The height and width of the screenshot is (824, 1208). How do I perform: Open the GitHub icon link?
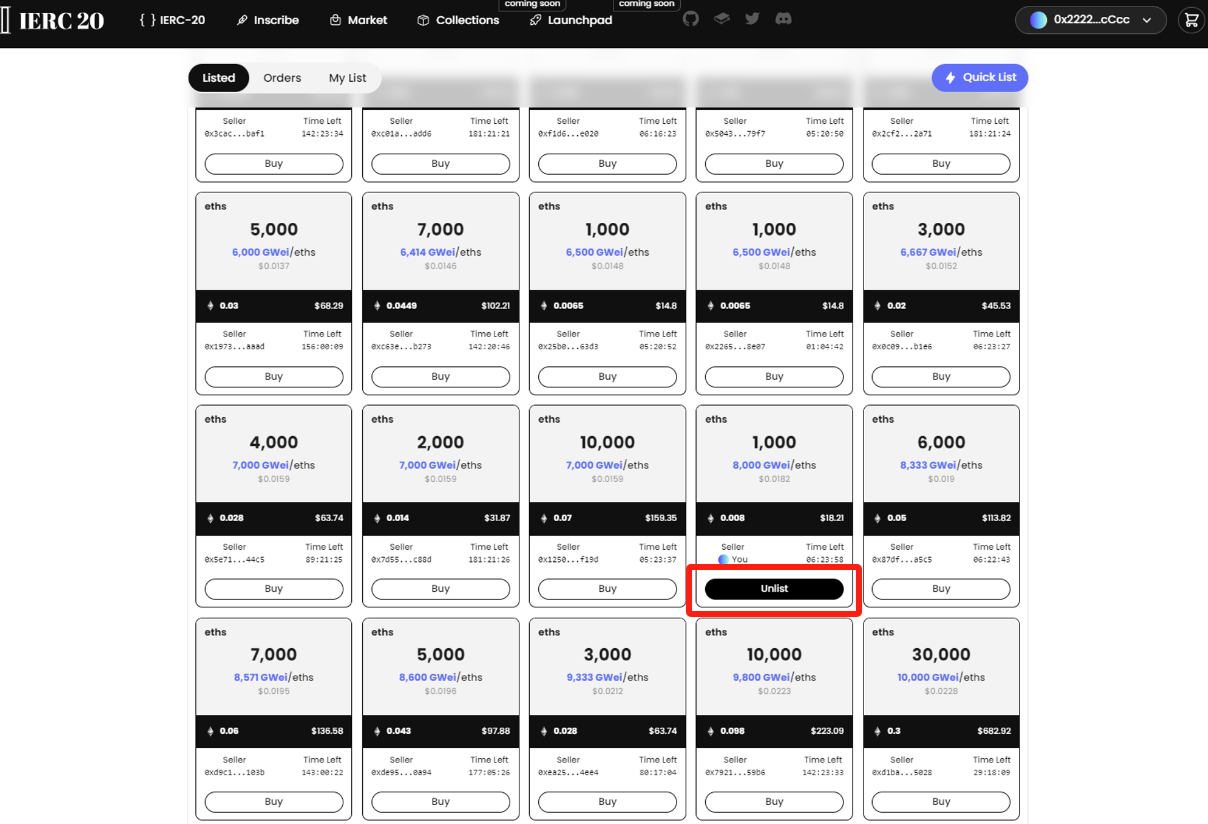pyautogui.click(x=691, y=19)
